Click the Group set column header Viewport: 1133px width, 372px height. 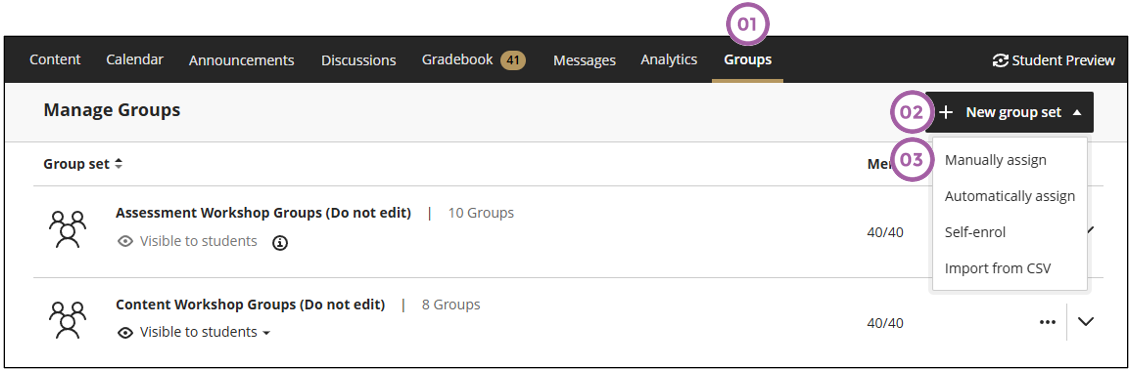pyautogui.click(x=77, y=164)
